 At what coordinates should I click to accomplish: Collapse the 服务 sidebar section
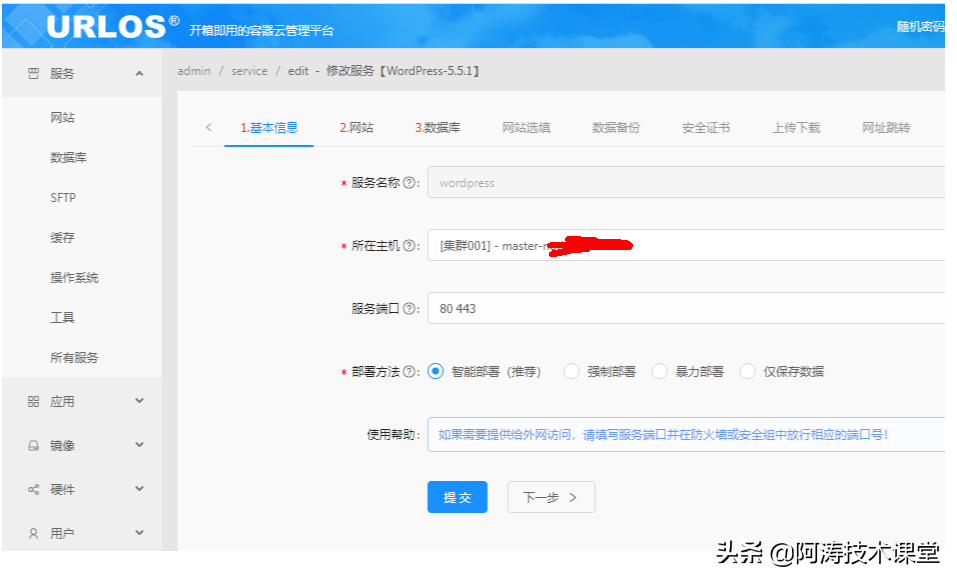click(x=139, y=74)
